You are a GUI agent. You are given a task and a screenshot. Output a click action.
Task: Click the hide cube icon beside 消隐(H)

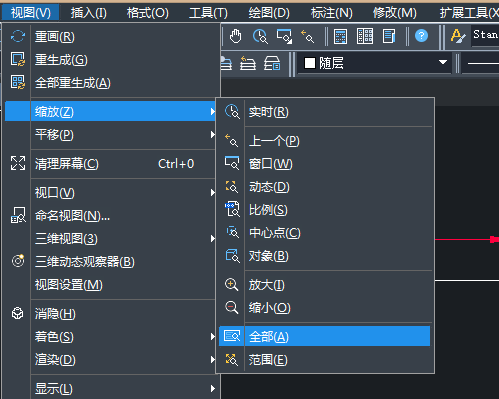[x=18, y=313]
